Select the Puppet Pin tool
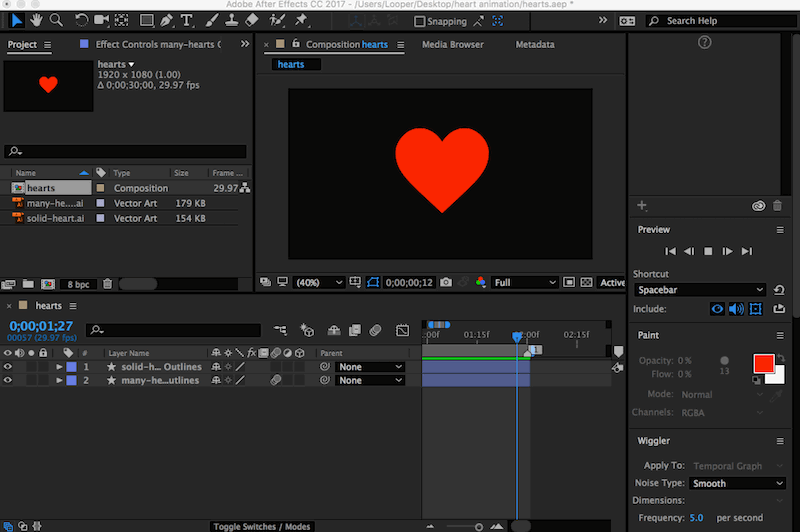Viewport: 800px width, 532px height. coord(302,20)
